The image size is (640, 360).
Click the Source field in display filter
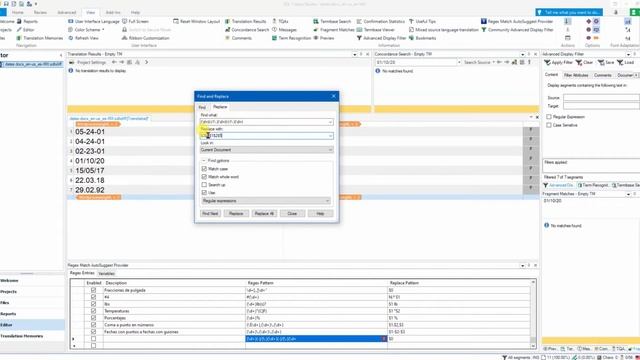coord(601,98)
